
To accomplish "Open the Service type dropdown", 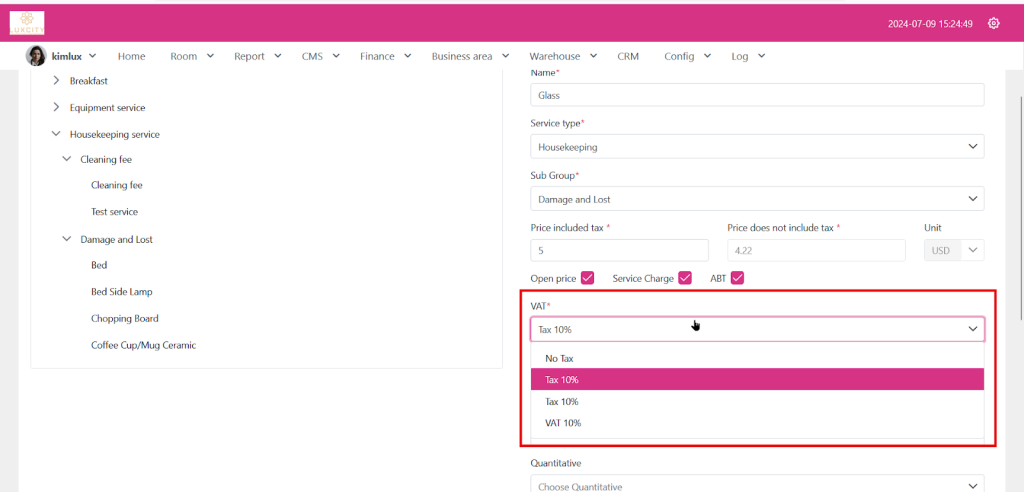I will click(x=756, y=147).
